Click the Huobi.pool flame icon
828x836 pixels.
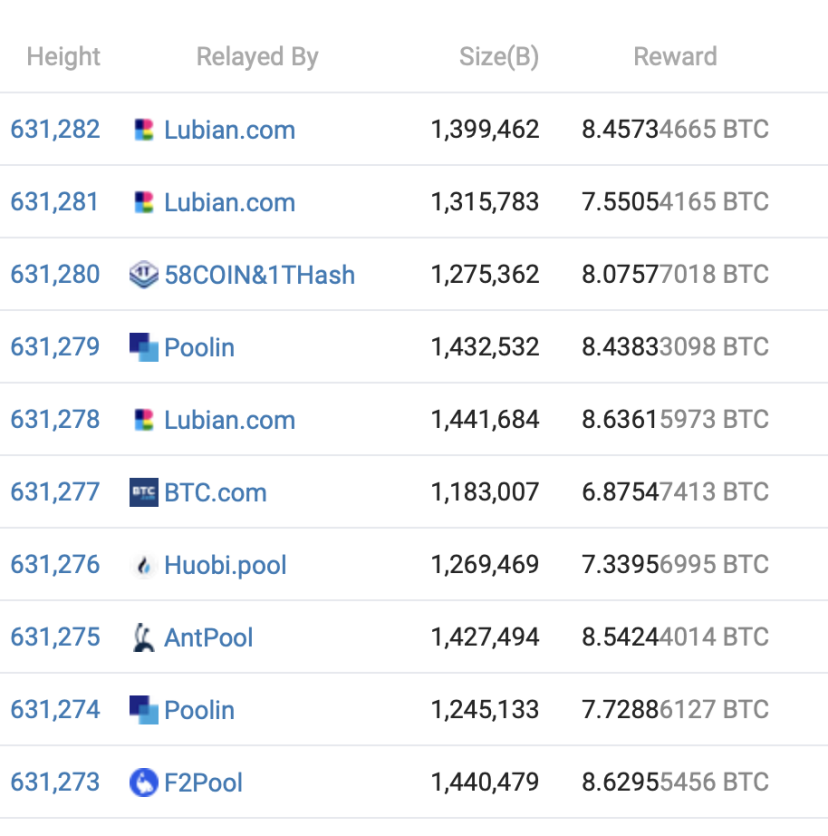tap(144, 565)
